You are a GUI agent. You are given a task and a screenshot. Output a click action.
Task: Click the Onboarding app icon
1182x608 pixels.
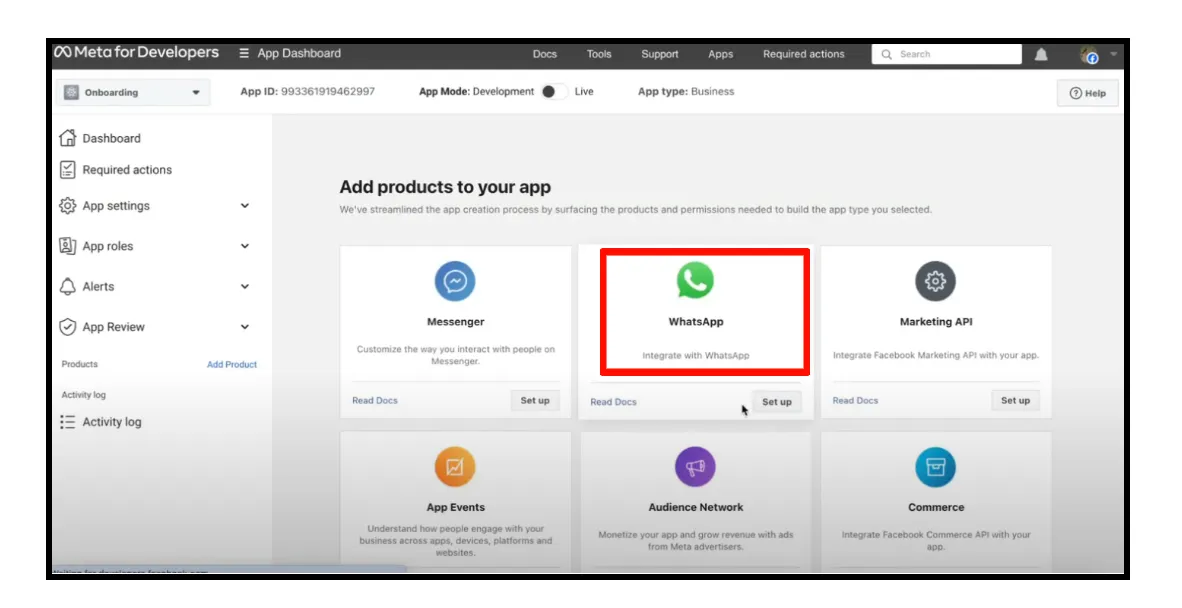tap(72, 92)
